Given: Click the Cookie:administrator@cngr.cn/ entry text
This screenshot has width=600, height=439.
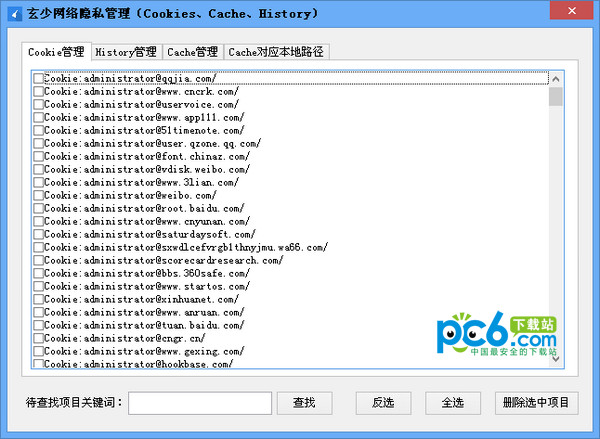Looking at the screenshot, I should tap(125, 339).
